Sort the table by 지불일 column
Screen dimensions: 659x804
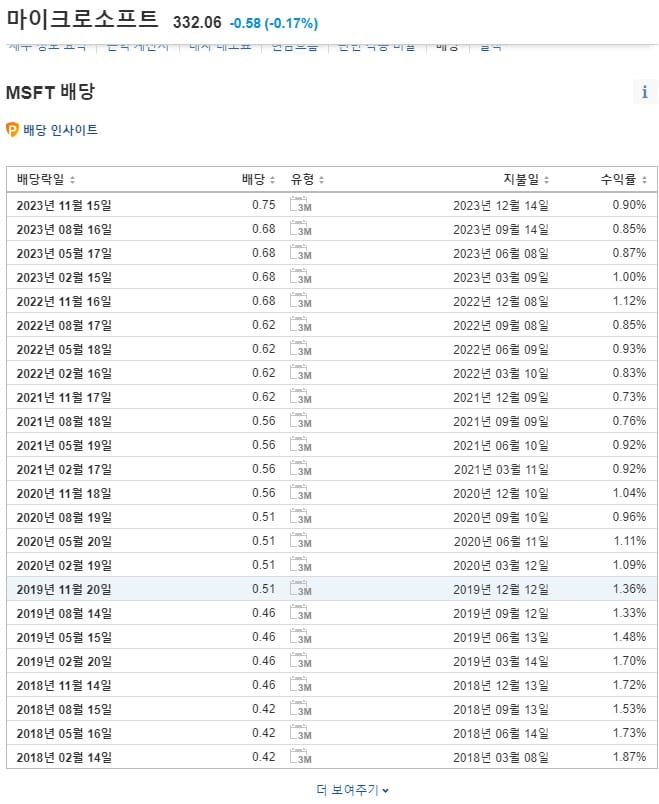click(526, 179)
